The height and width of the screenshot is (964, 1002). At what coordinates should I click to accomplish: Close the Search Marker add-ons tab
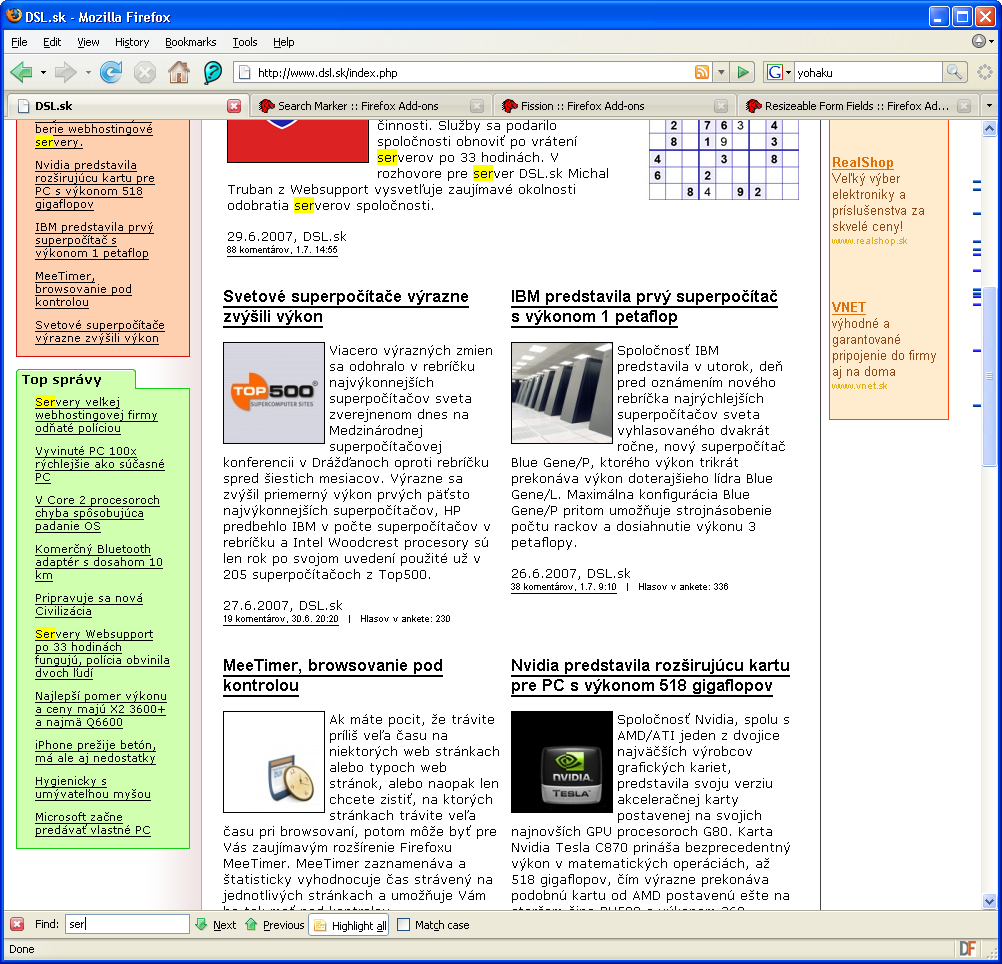pos(477,106)
